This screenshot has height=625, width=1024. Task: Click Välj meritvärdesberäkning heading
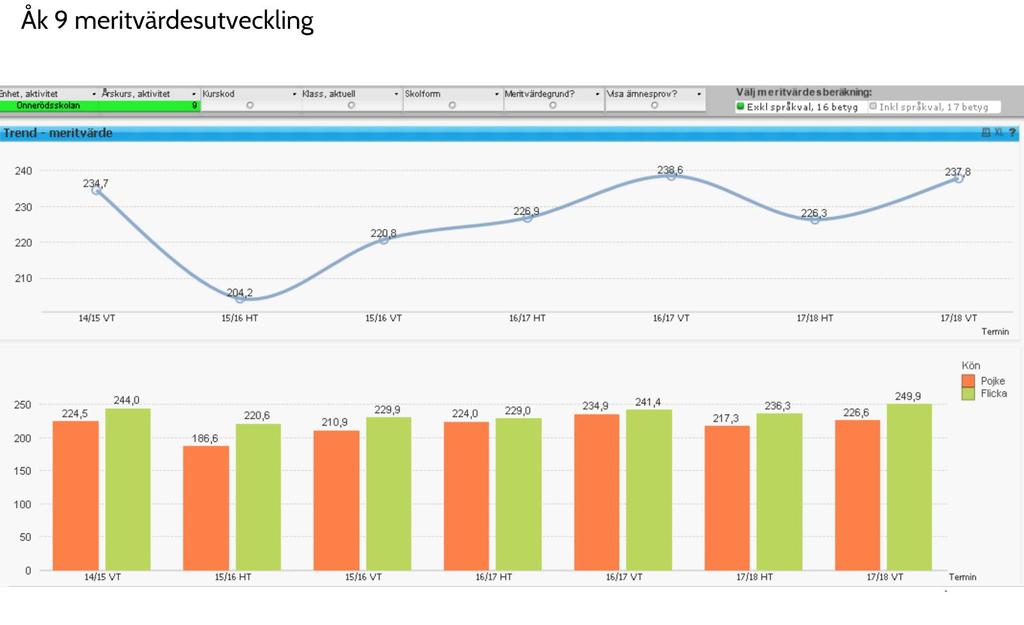pyautogui.click(x=804, y=92)
